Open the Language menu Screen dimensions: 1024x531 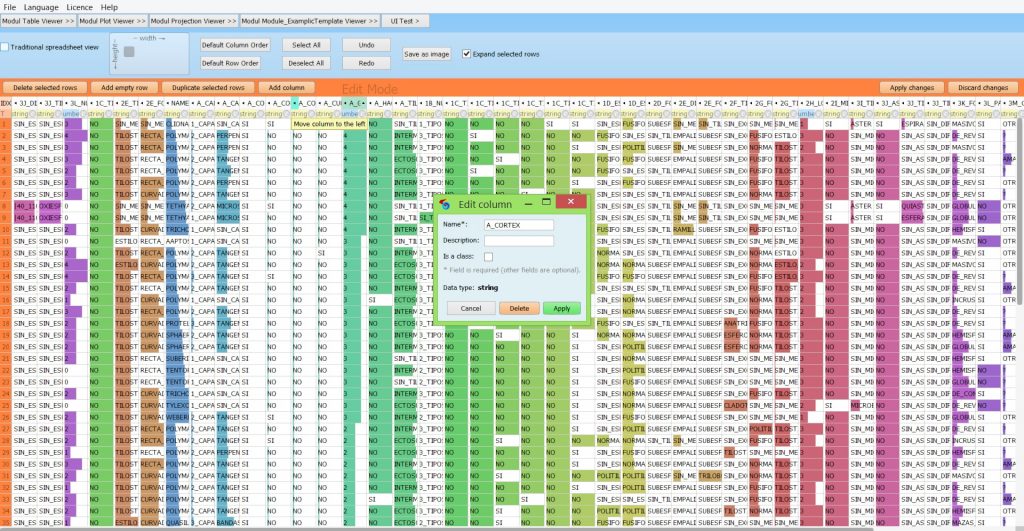point(41,6)
